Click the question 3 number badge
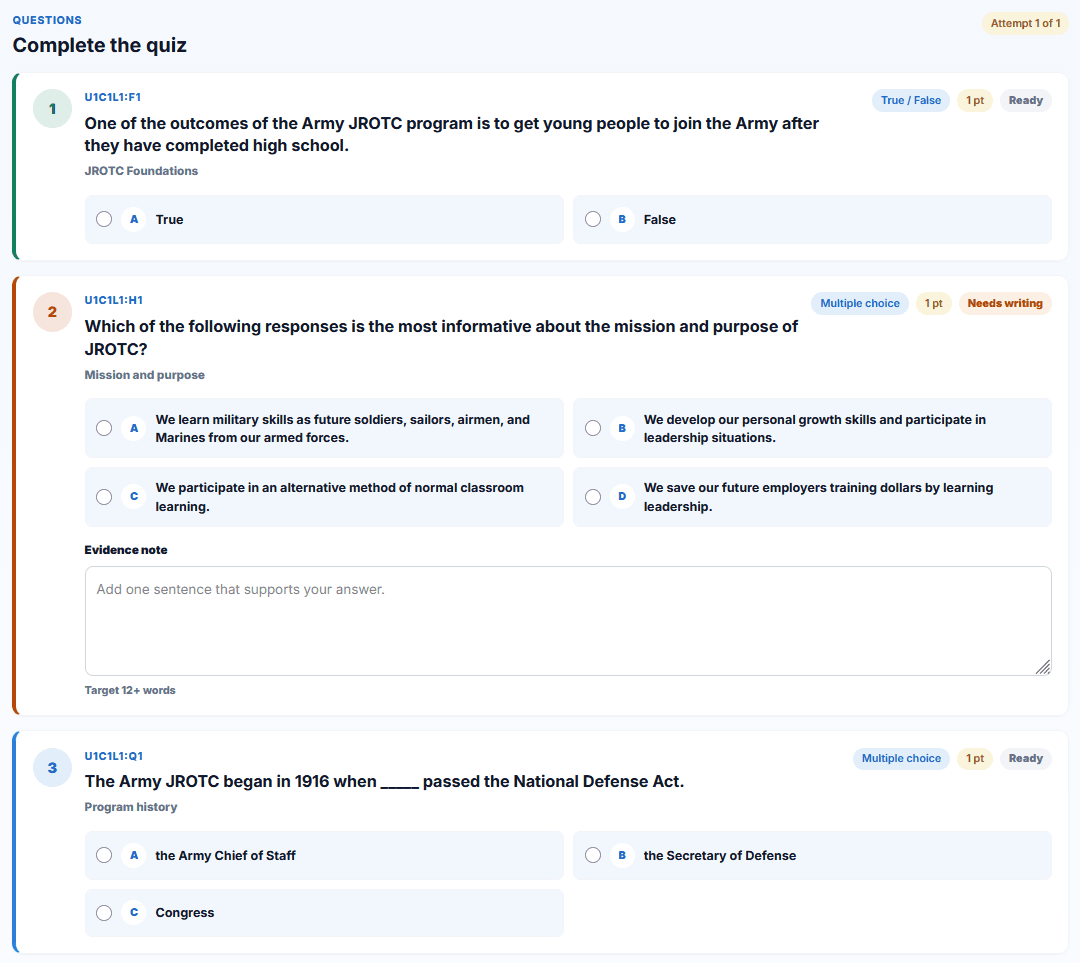Viewport: 1080px width, 963px height. click(52, 767)
